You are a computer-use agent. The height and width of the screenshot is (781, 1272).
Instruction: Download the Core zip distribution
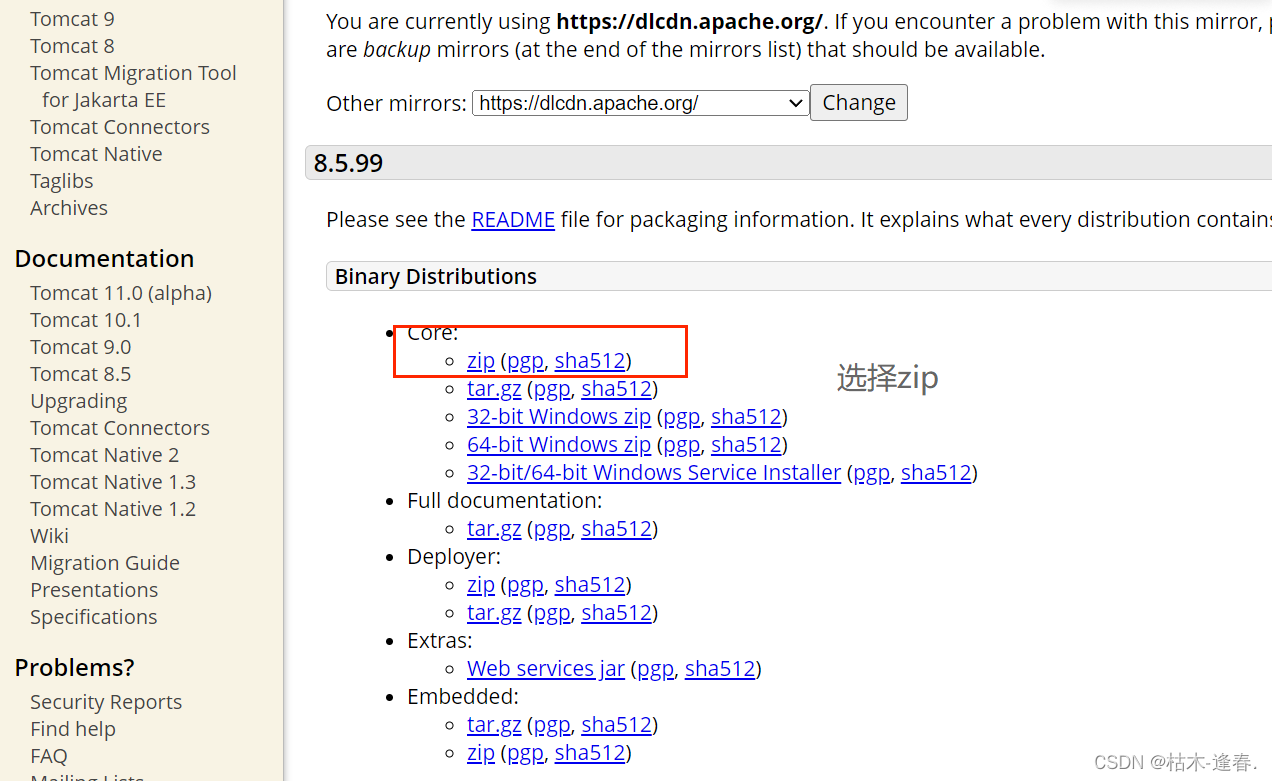point(480,360)
